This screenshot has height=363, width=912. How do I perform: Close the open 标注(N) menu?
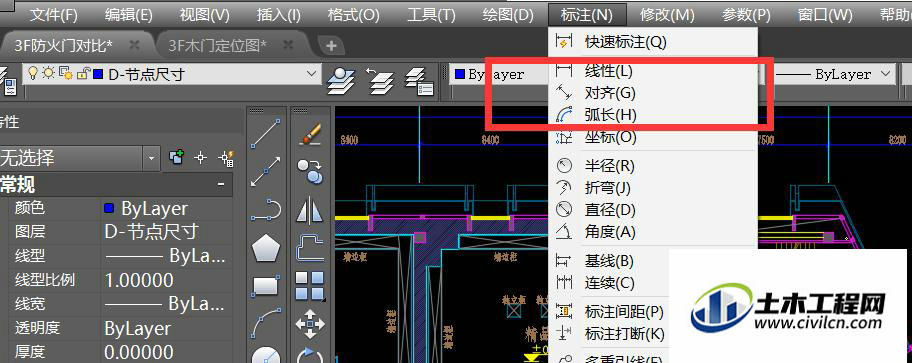587,15
